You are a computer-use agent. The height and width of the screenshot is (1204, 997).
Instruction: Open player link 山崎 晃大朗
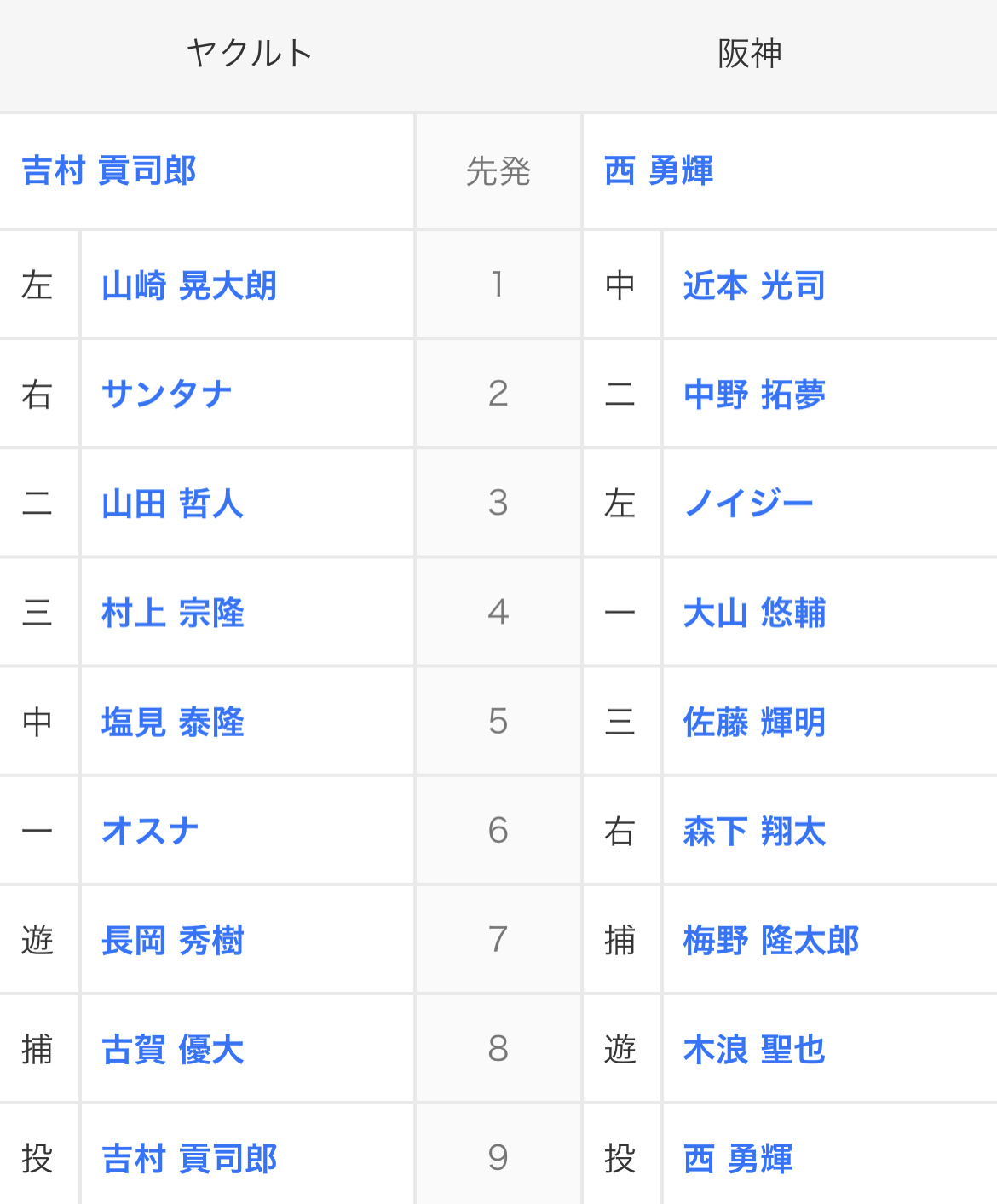click(x=189, y=285)
